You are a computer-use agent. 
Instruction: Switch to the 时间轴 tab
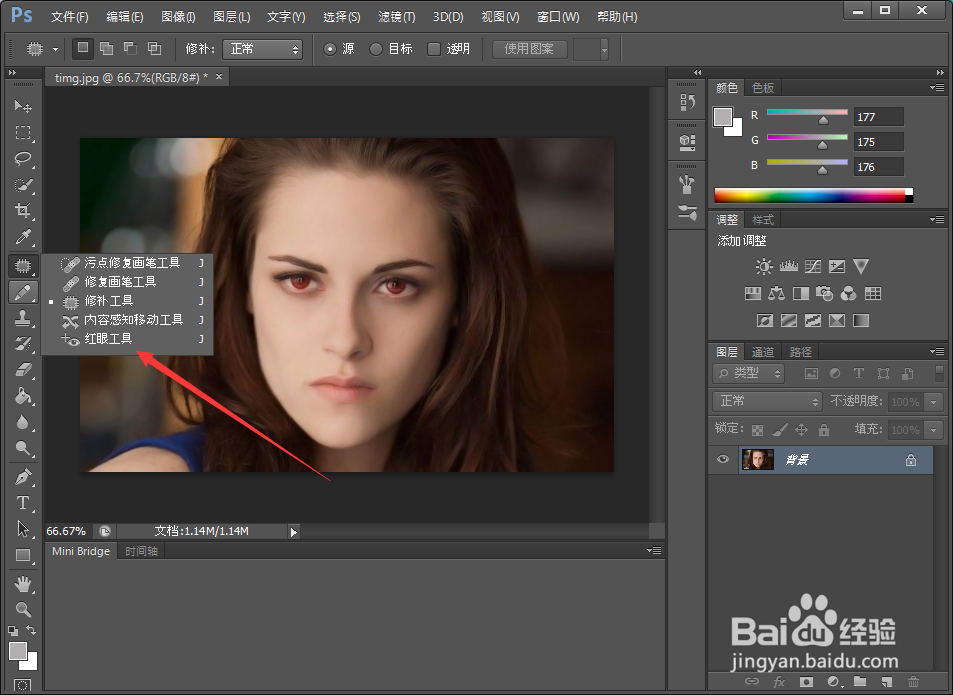click(141, 551)
